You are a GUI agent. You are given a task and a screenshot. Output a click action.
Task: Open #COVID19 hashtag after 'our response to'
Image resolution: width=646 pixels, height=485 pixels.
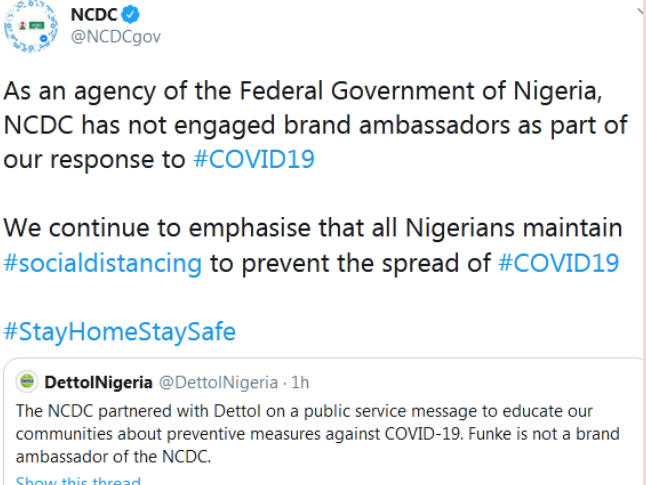(254, 159)
